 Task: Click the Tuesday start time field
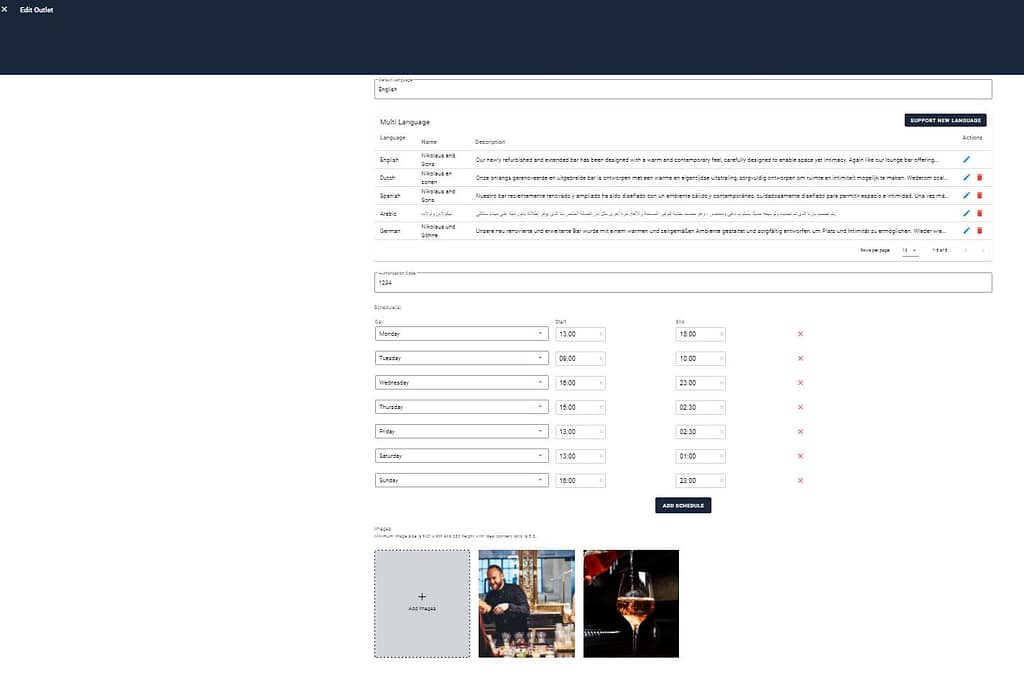tap(580, 358)
